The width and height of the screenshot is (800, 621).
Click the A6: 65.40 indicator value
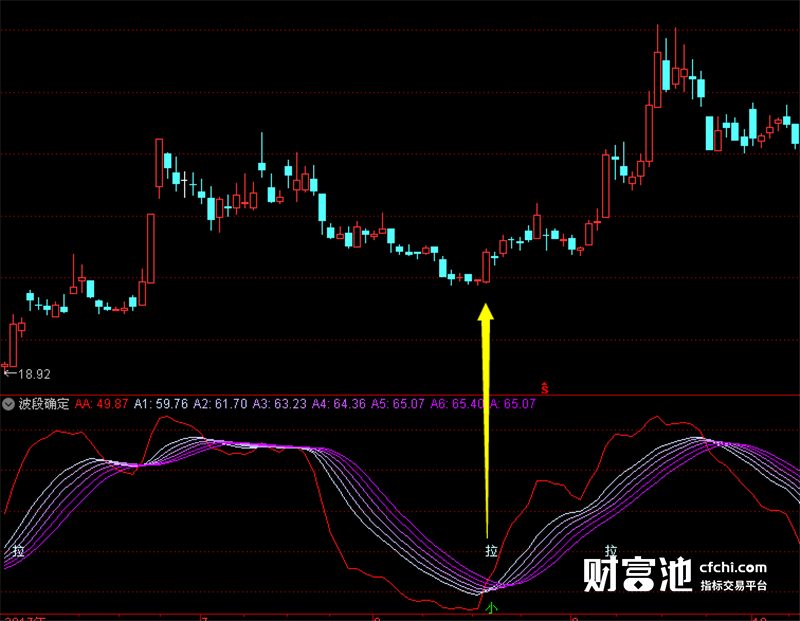tap(457, 404)
